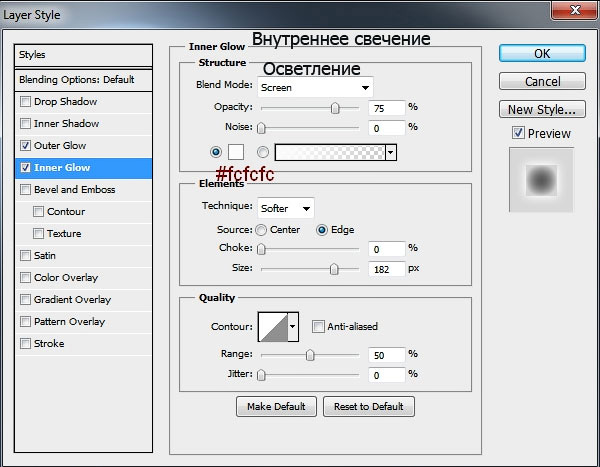Select the Satin style row
This screenshot has width=600, height=467.
[x=83, y=255]
